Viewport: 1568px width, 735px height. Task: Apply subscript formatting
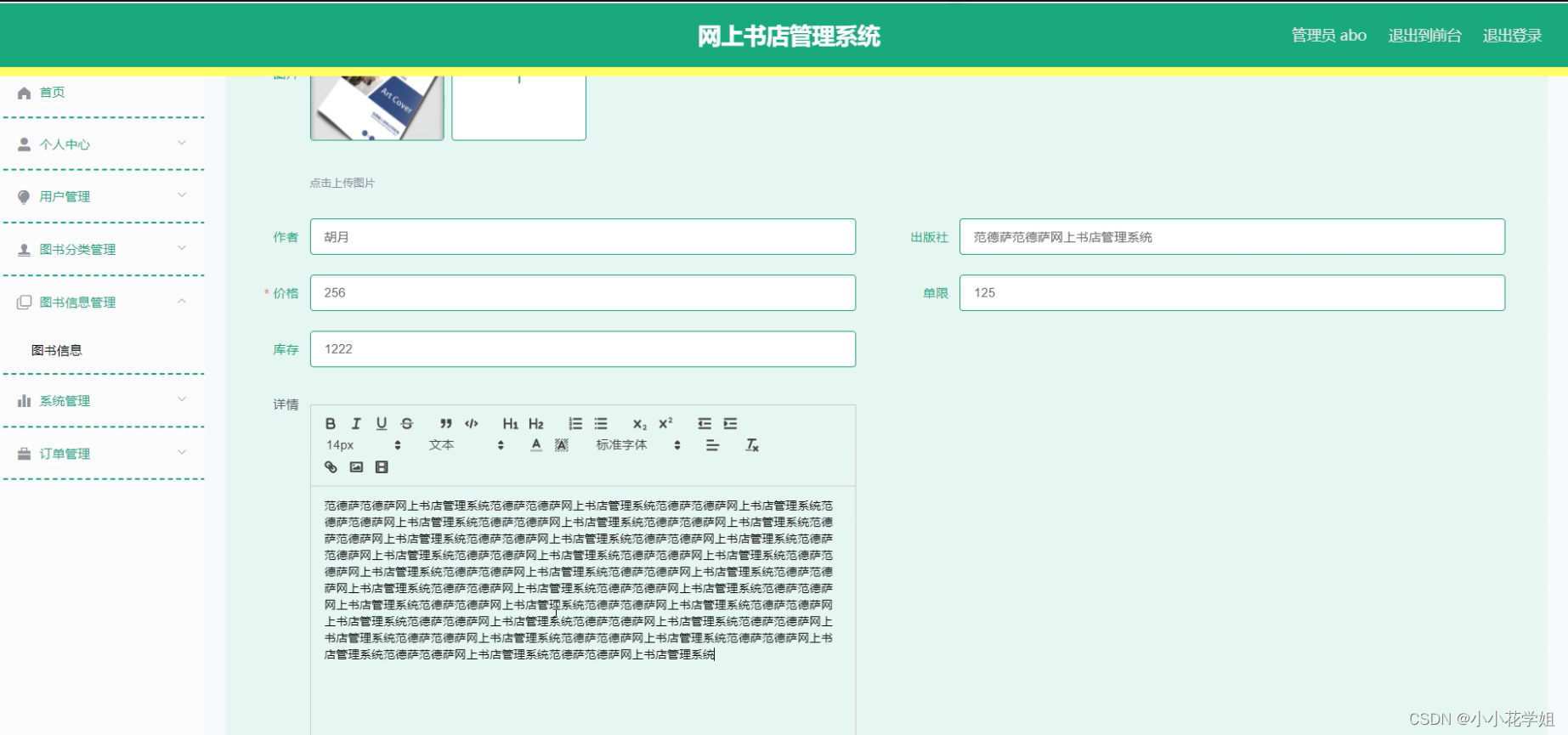pos(639,423)
